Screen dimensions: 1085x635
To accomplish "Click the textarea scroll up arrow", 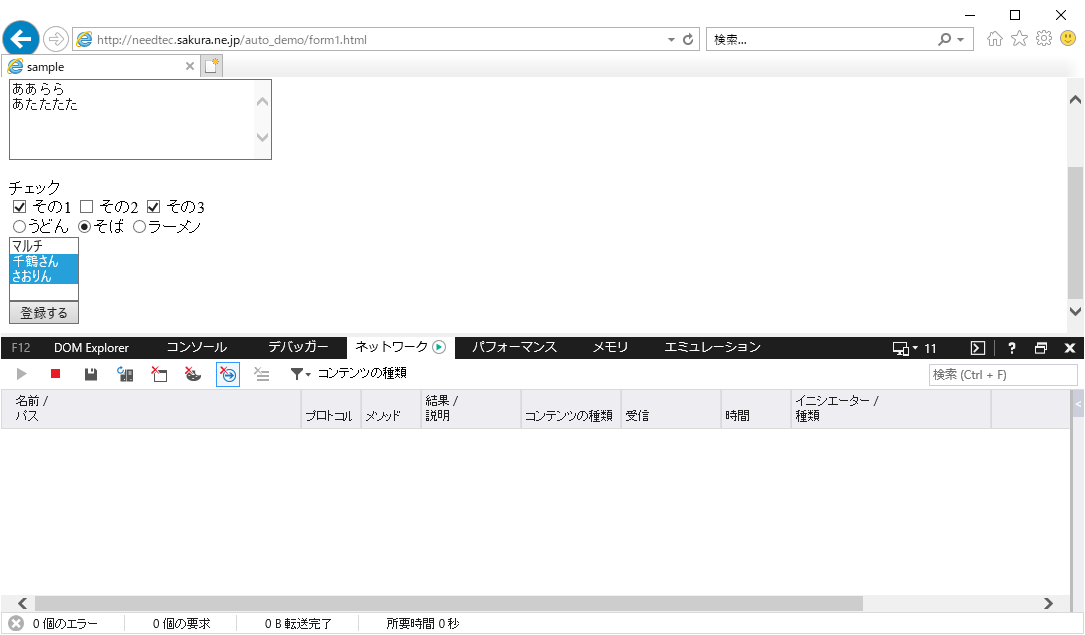I will pos(262,102).
